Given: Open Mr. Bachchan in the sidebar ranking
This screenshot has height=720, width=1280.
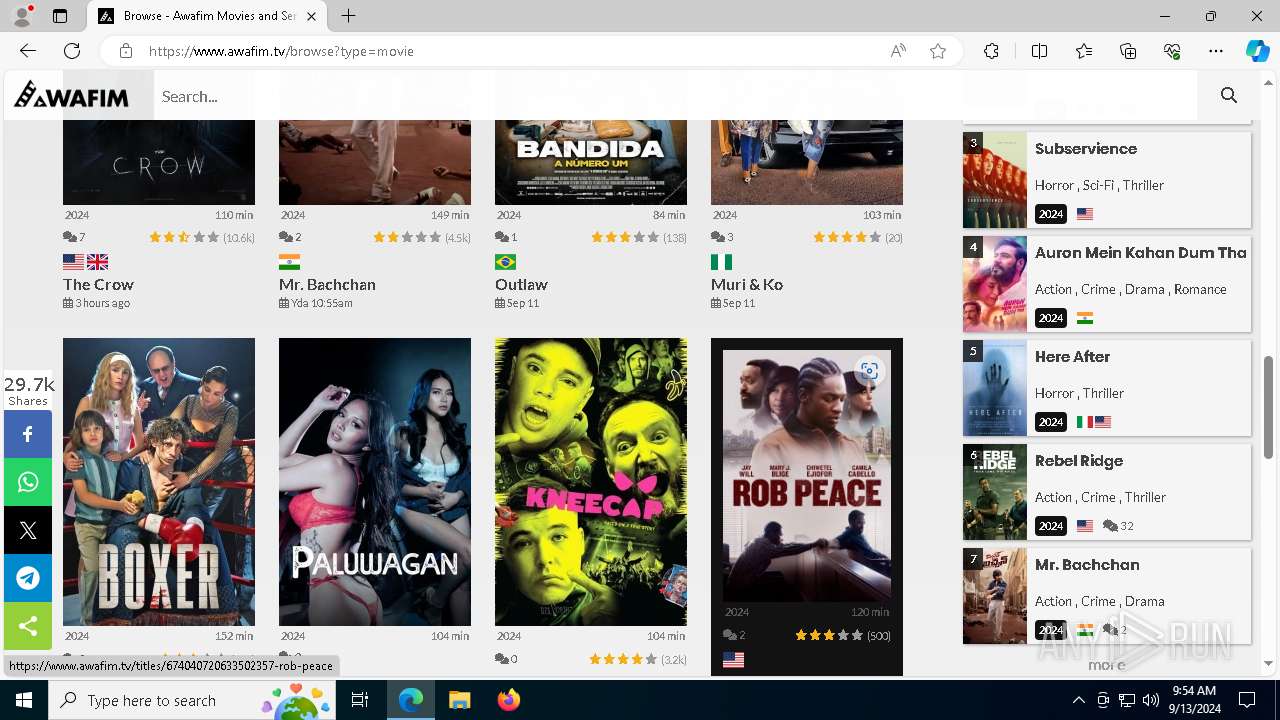Looking at the screenshot, I should 1087,565.
